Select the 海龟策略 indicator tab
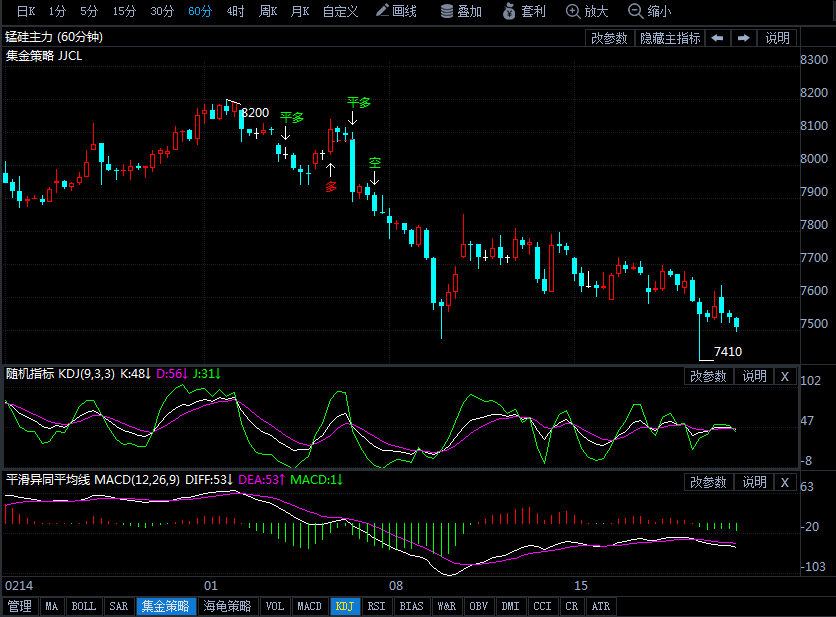 click(227, 606)
